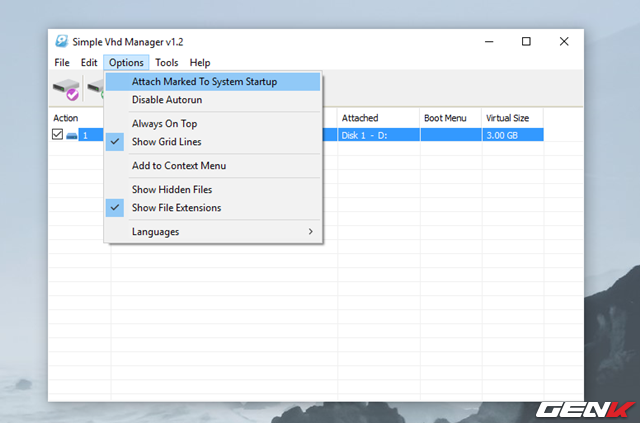This screenshot has width=640, height=423.
Task: Select the '3.00 GB' size cell
Action: (x=513, y=135)
